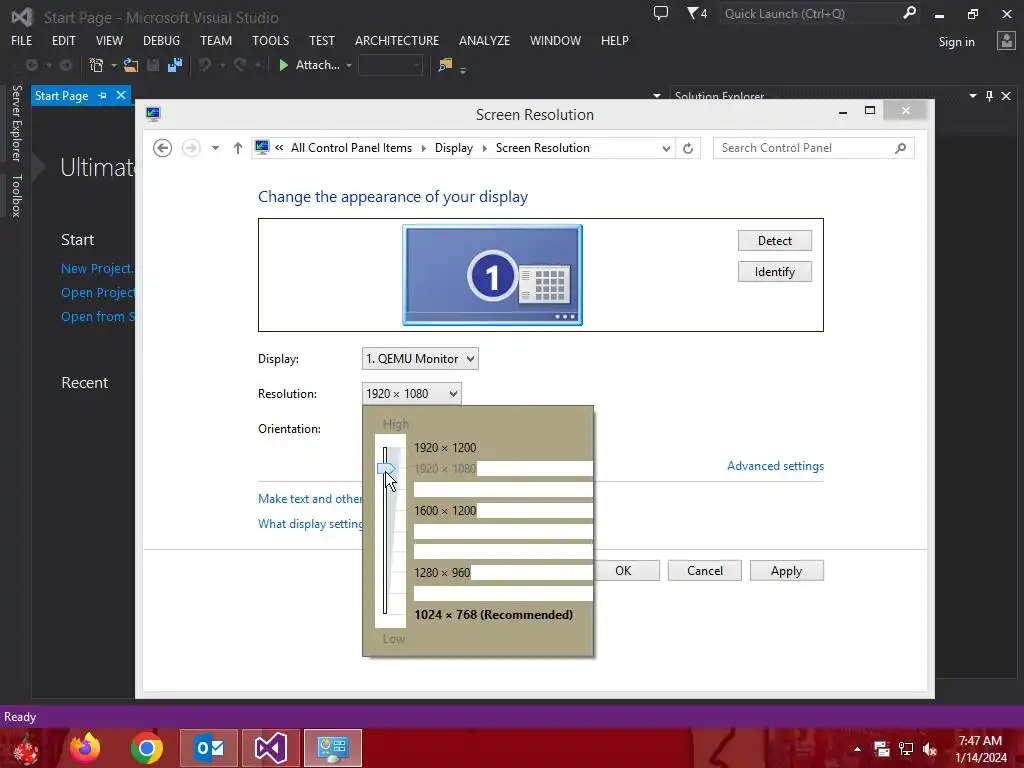
Task: Open the TEAM menu
Action: 216,40
